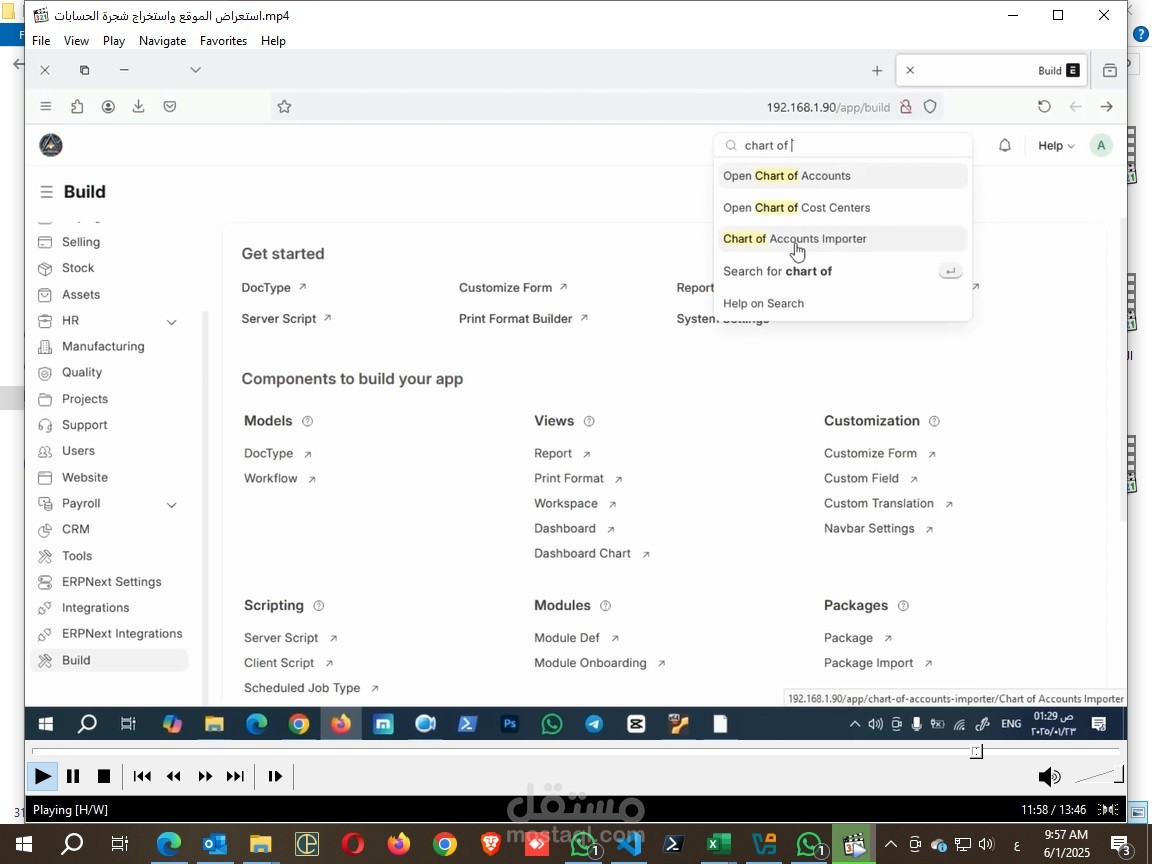Click the browser bookmark star icon
Viewport: 1152px width, 864px height.
coord(284,107)
